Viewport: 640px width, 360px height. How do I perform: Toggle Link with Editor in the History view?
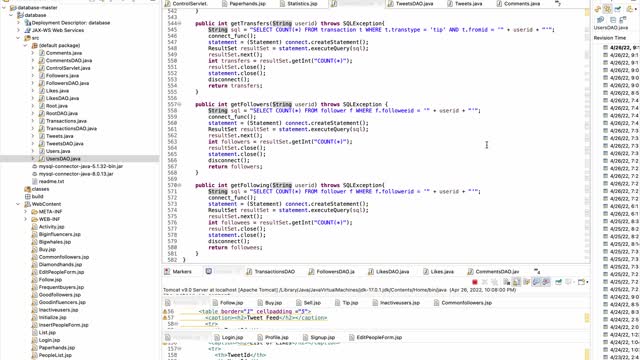point(608,9)
